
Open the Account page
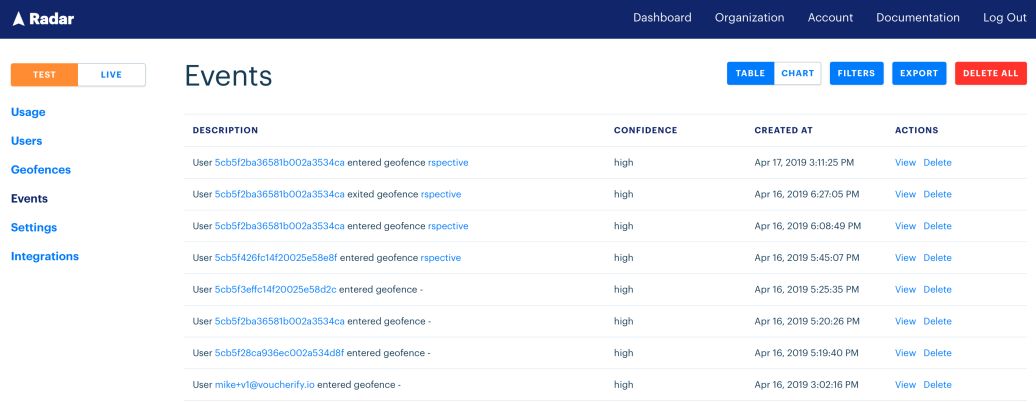click(x=830, y=18)
